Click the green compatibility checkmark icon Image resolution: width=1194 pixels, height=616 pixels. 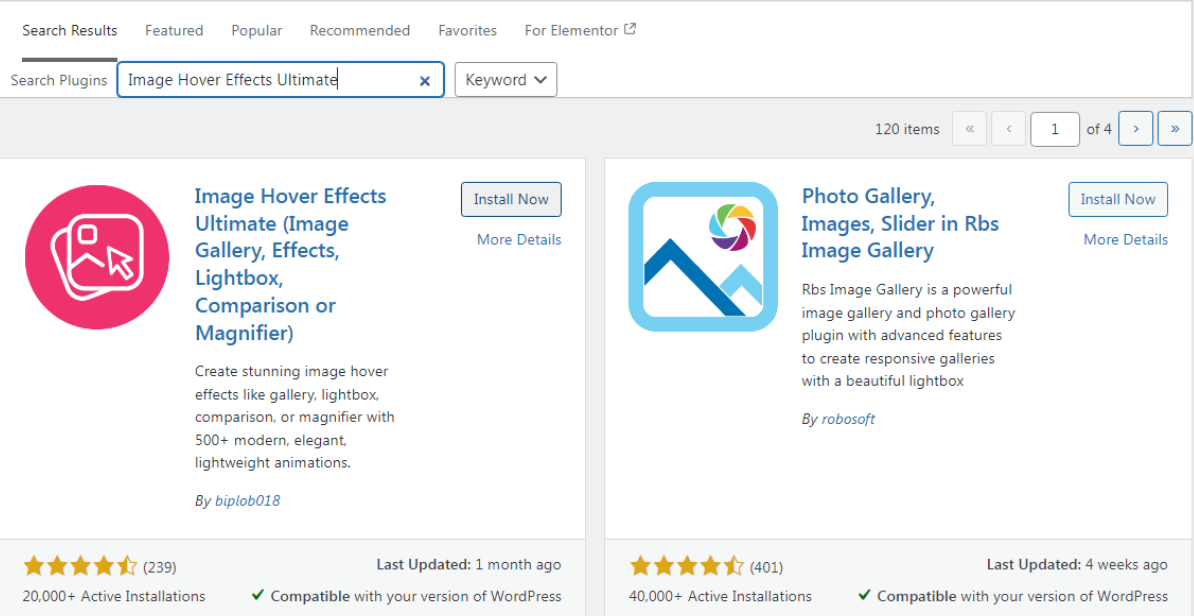coord(258,595)
